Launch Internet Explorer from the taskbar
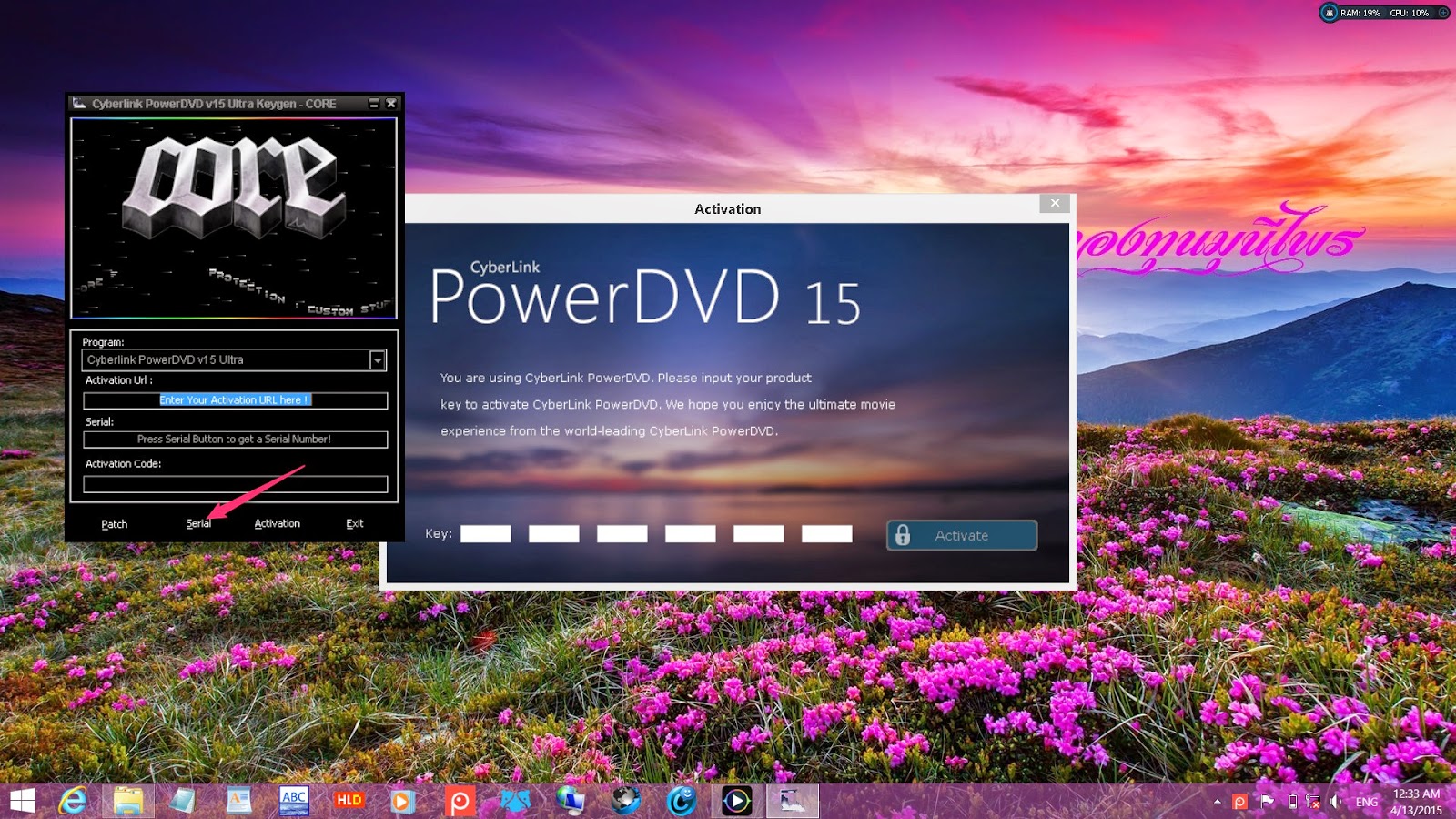 point(73,801)
